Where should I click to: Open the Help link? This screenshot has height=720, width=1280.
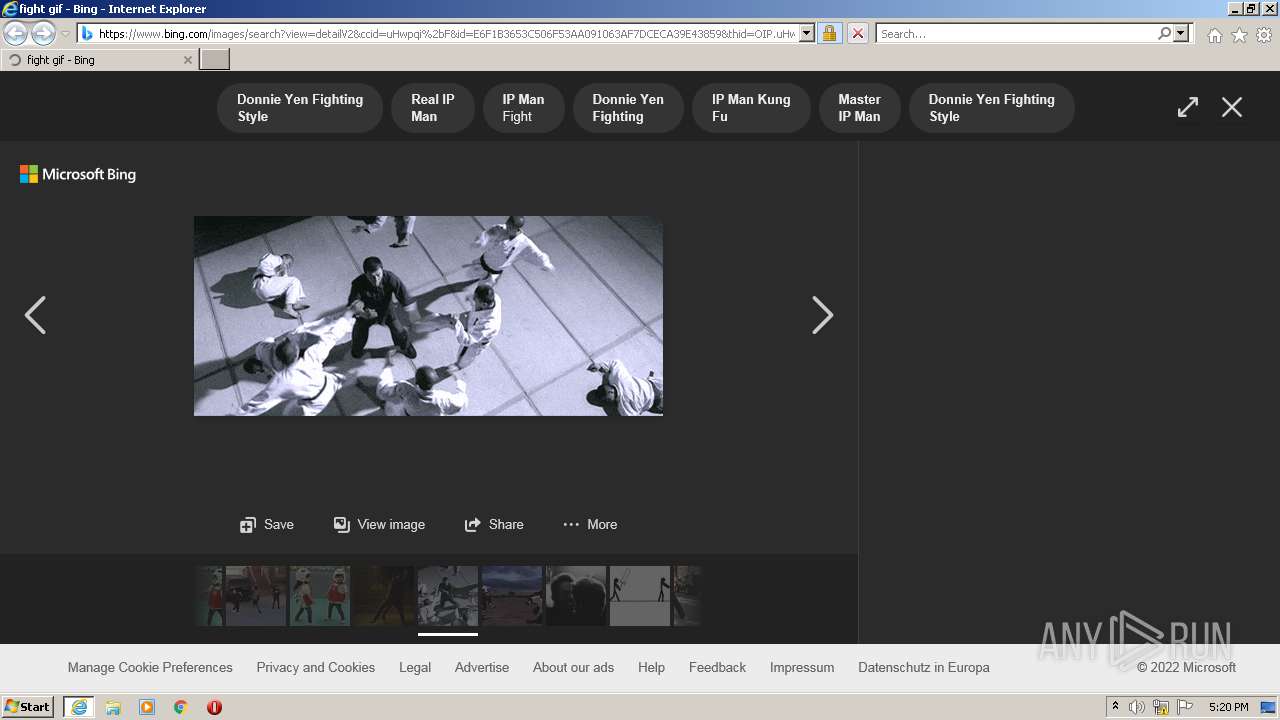pyautogui.click(x=651, y=667)
